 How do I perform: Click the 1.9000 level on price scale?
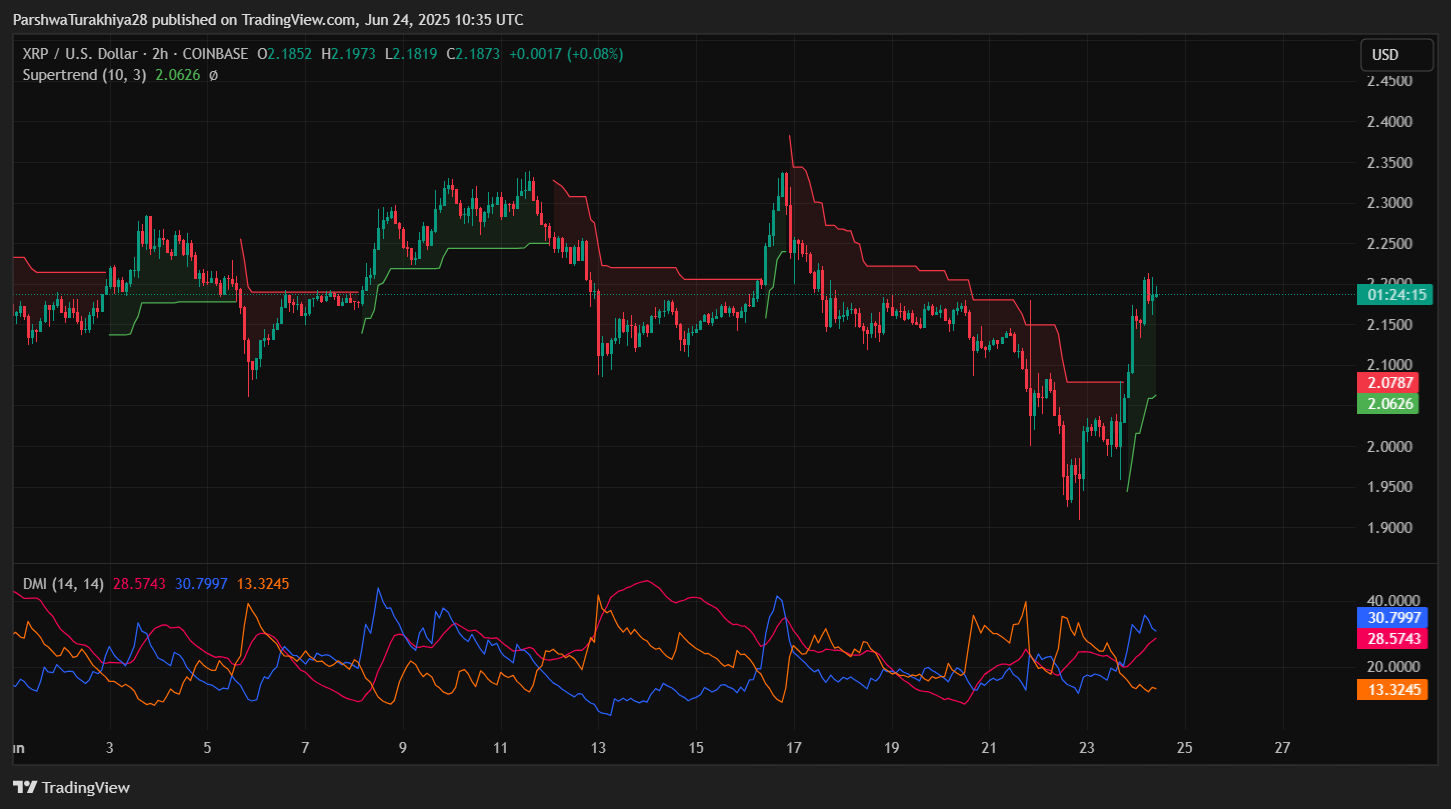pos(1390,528)
